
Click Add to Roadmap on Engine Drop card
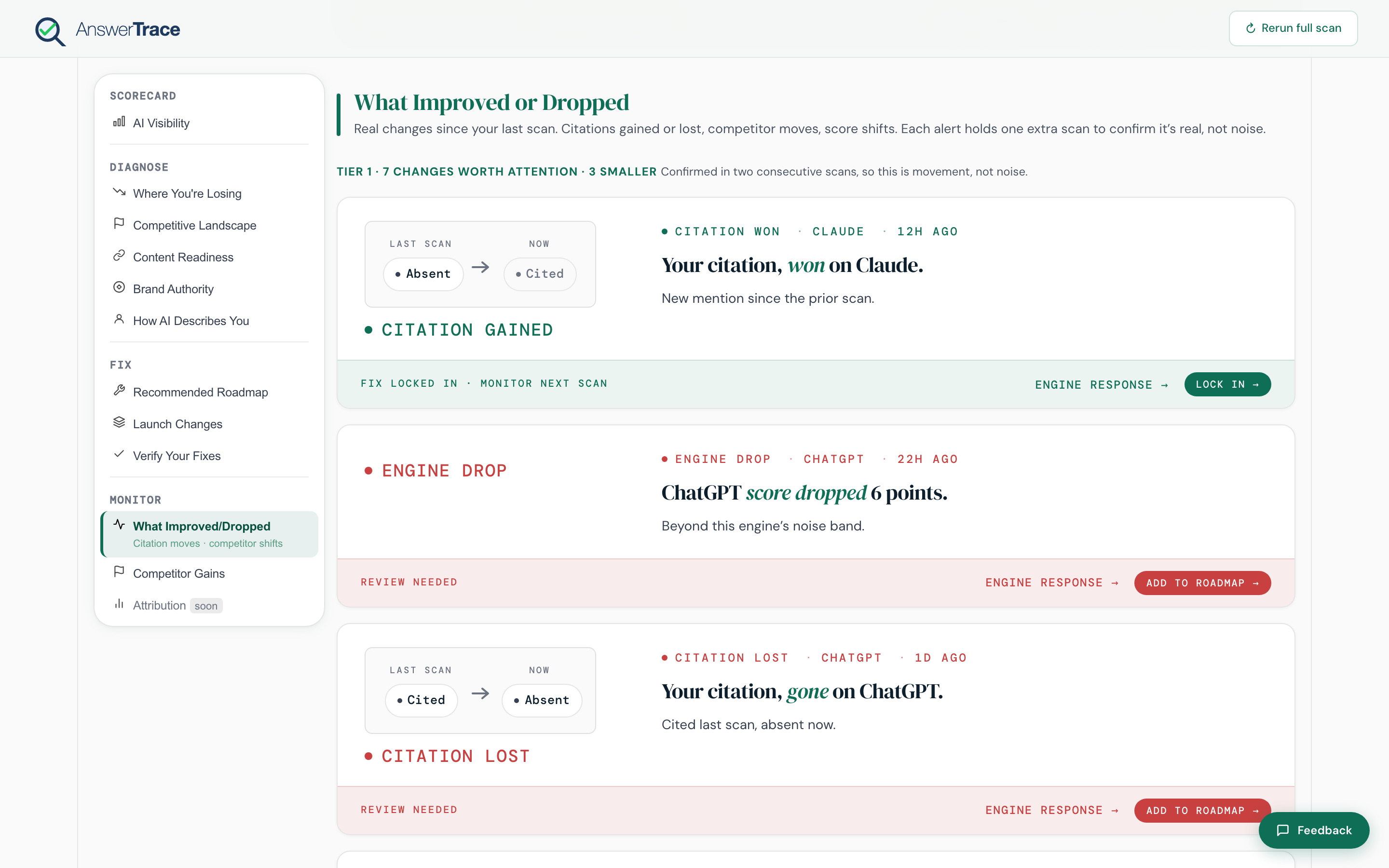(1202, 583)
